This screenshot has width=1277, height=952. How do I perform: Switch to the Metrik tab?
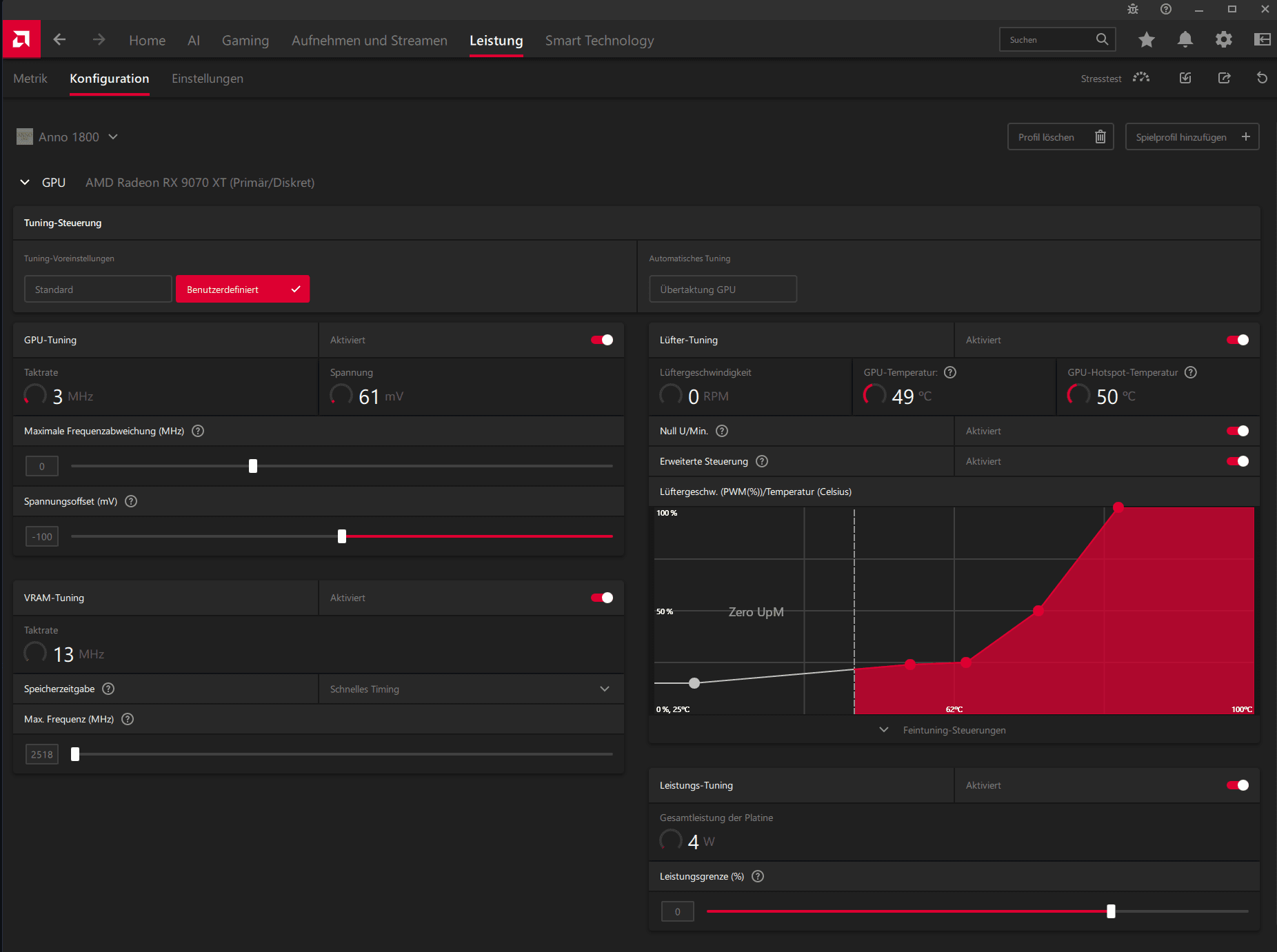(30, 79)
